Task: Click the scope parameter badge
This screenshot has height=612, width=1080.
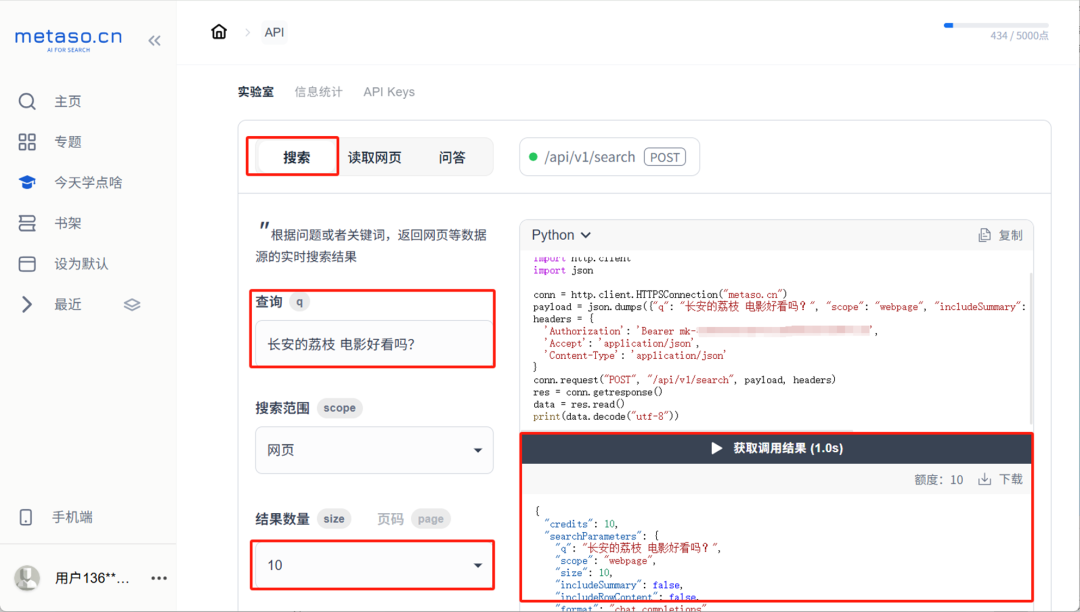Action: 340,408
